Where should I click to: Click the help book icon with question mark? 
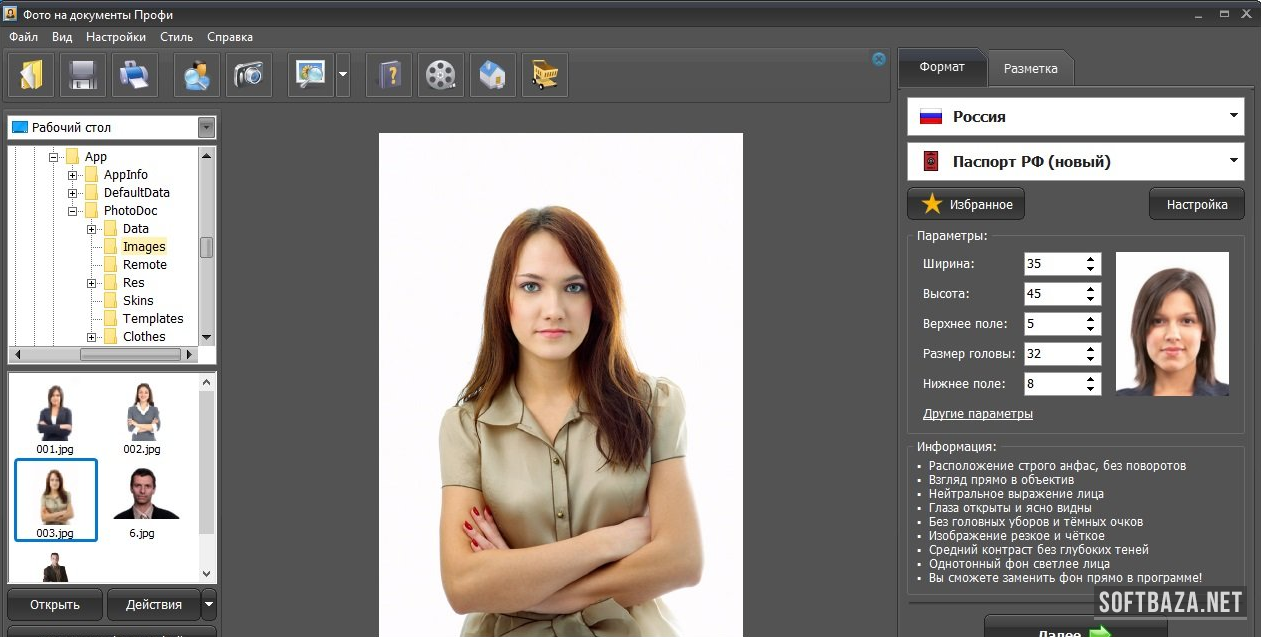[389, 75]
